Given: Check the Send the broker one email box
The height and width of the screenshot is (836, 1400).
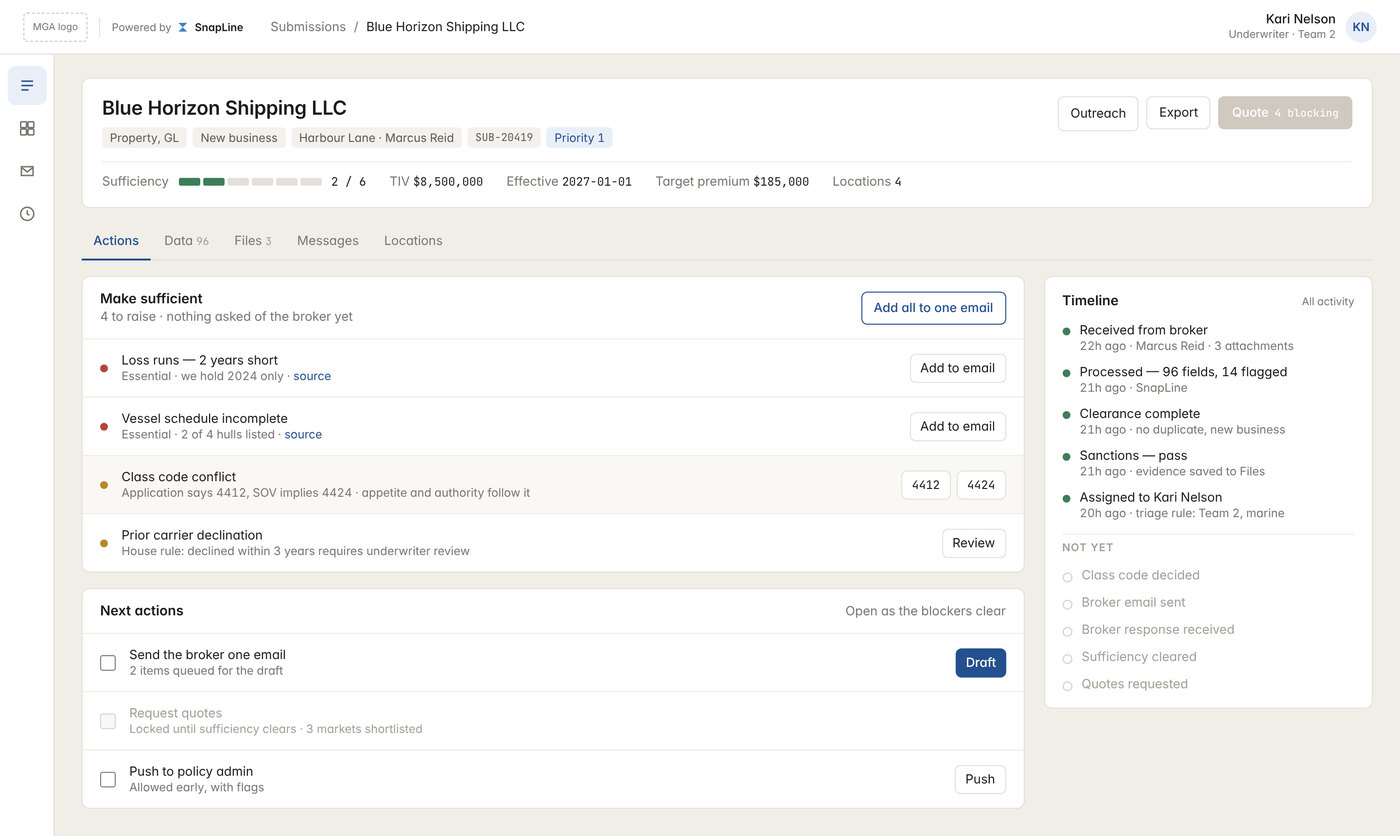Looking at the screenshot, I should [108, 663].
